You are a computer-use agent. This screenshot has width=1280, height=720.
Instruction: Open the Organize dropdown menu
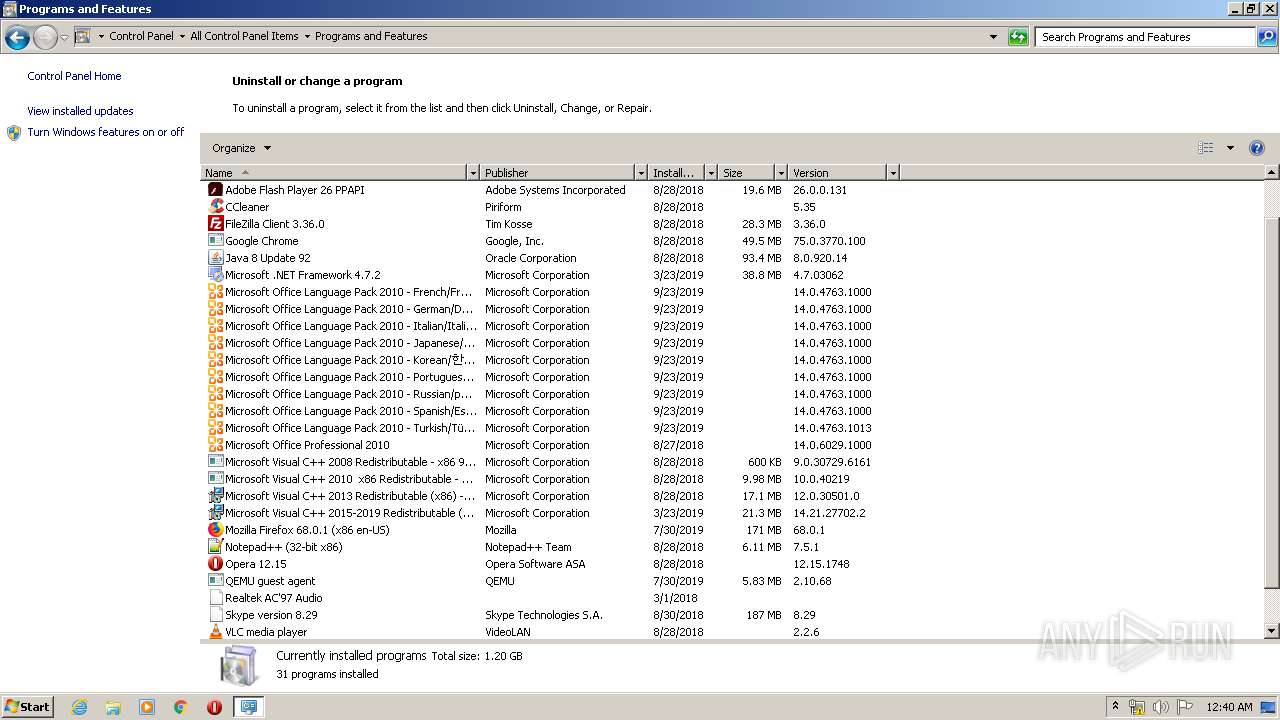tap(241, 148)
